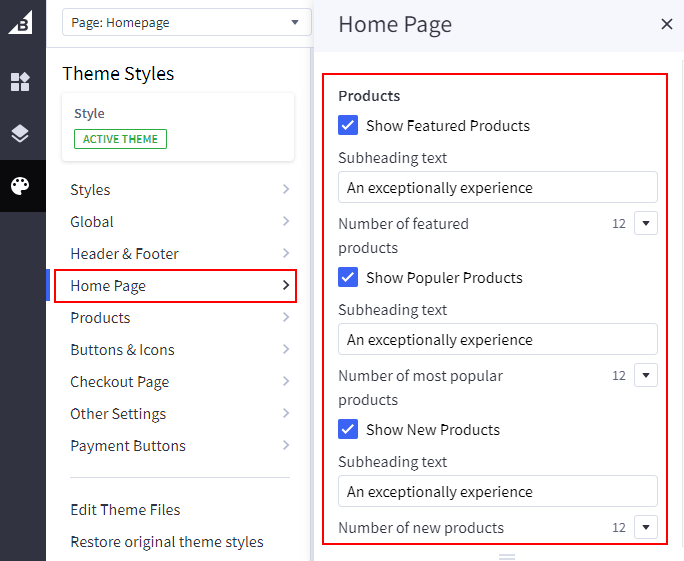The image size is (684, 561).
Task: Close the Home Page panel
Action: (667, 25)
